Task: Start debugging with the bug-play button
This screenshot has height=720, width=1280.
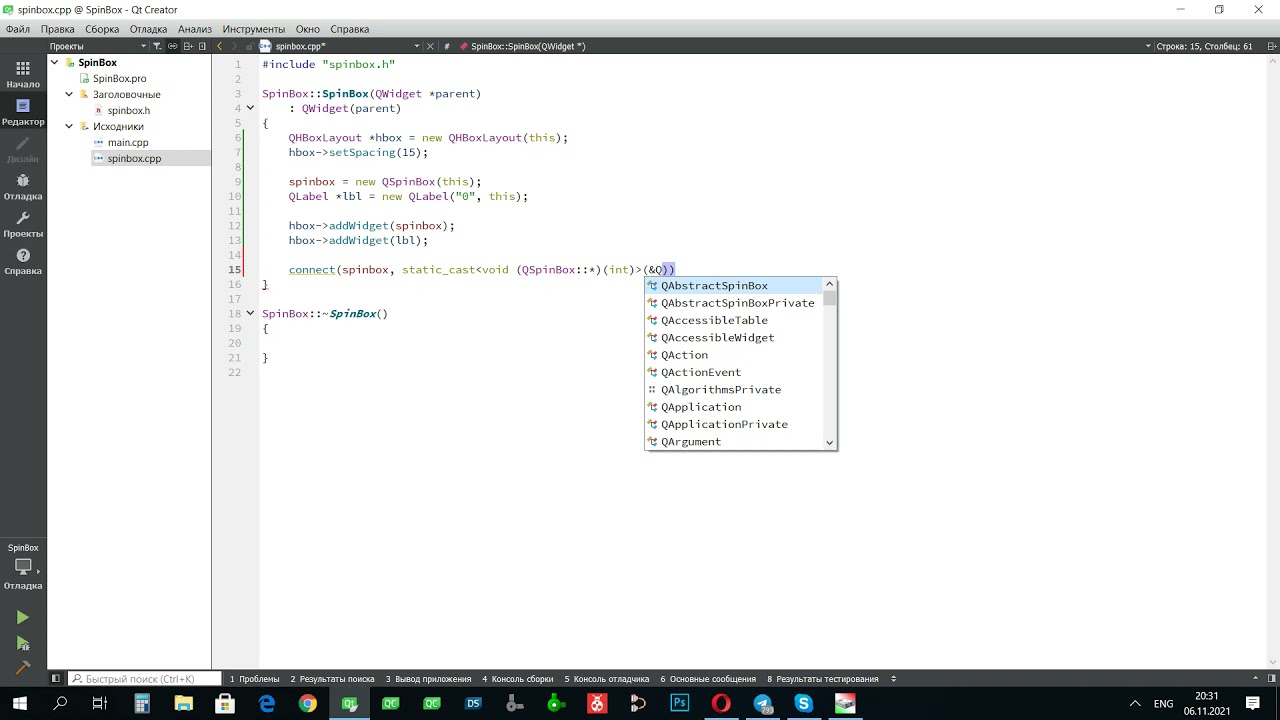Action: click(x=23, y=644)
